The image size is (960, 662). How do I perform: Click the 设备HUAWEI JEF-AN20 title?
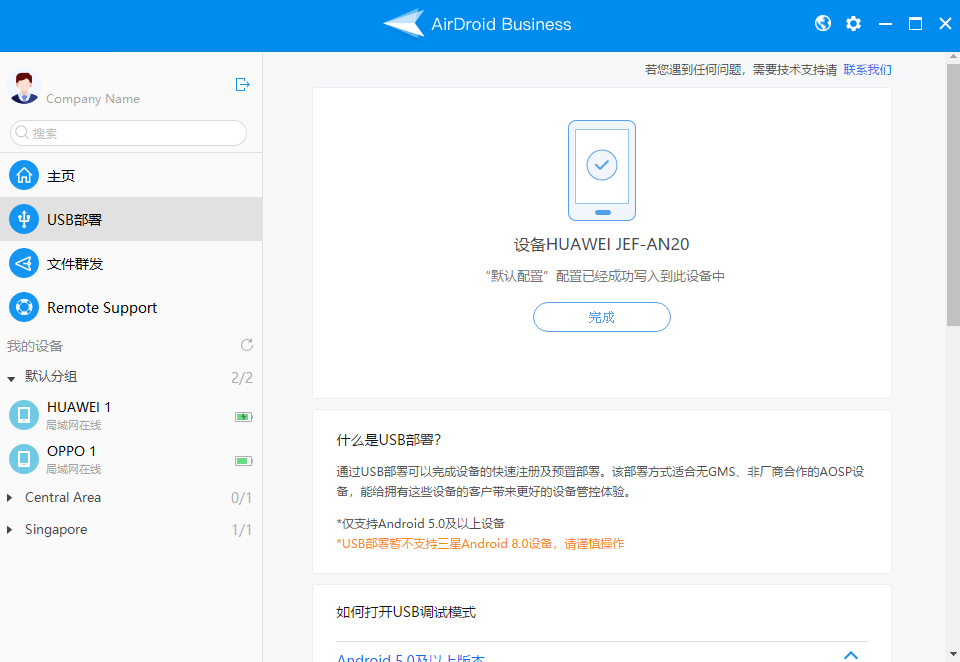tap(602, 244)
